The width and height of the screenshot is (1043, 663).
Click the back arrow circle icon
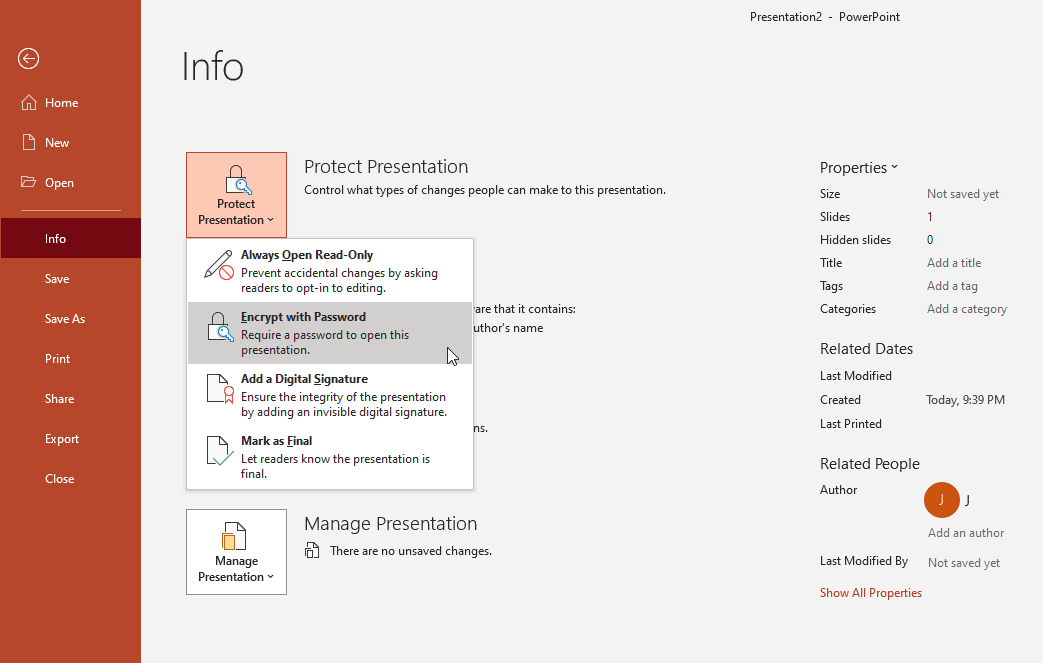(x=29, y=59)
